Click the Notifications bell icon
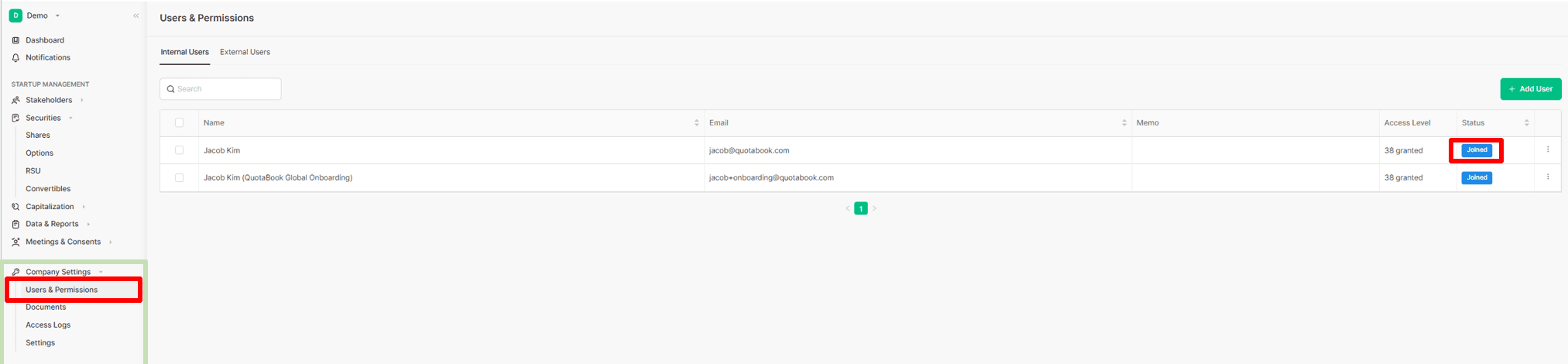 [x=15, y=57]
